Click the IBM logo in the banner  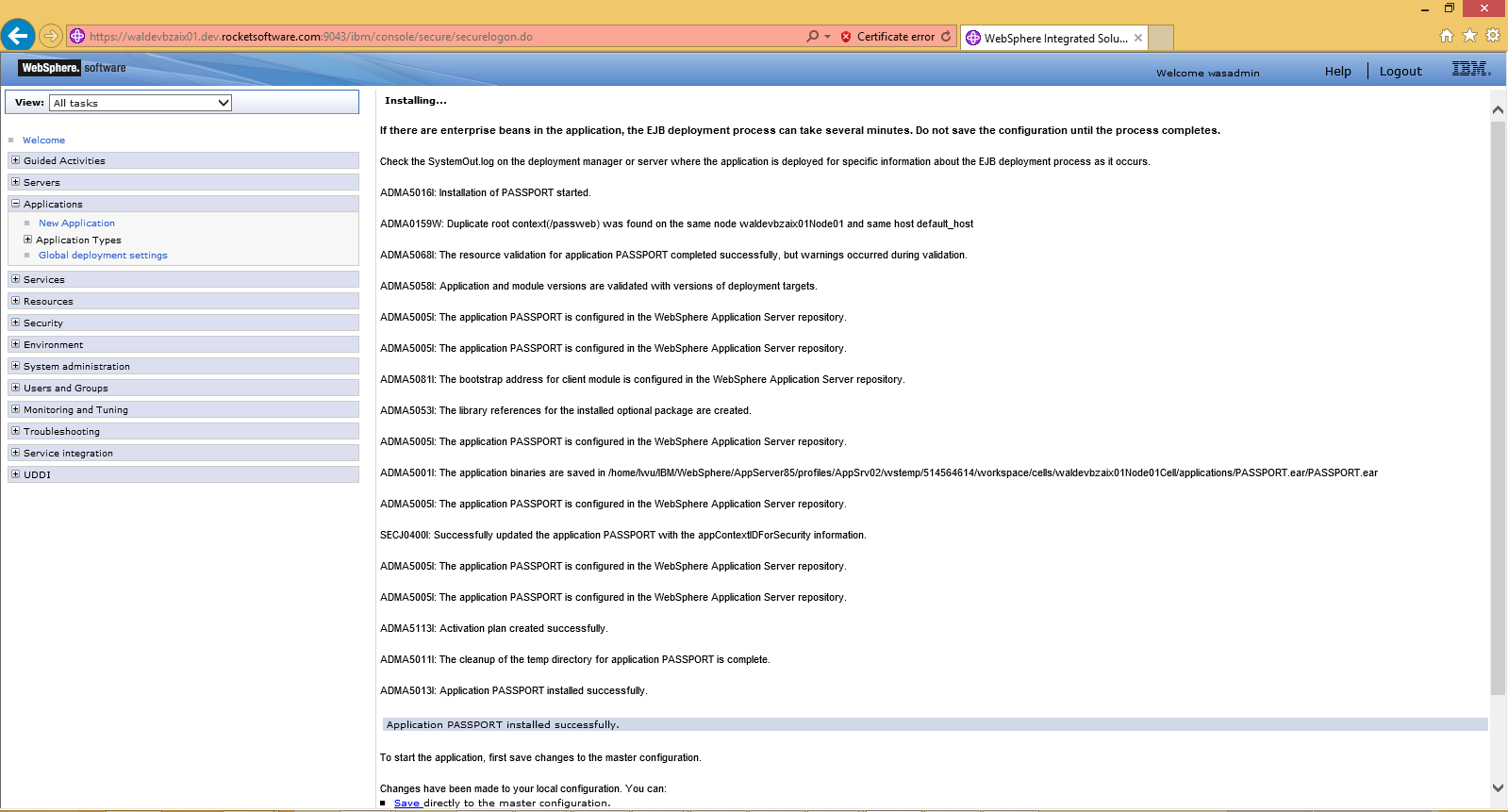[x=1470, y=69]
